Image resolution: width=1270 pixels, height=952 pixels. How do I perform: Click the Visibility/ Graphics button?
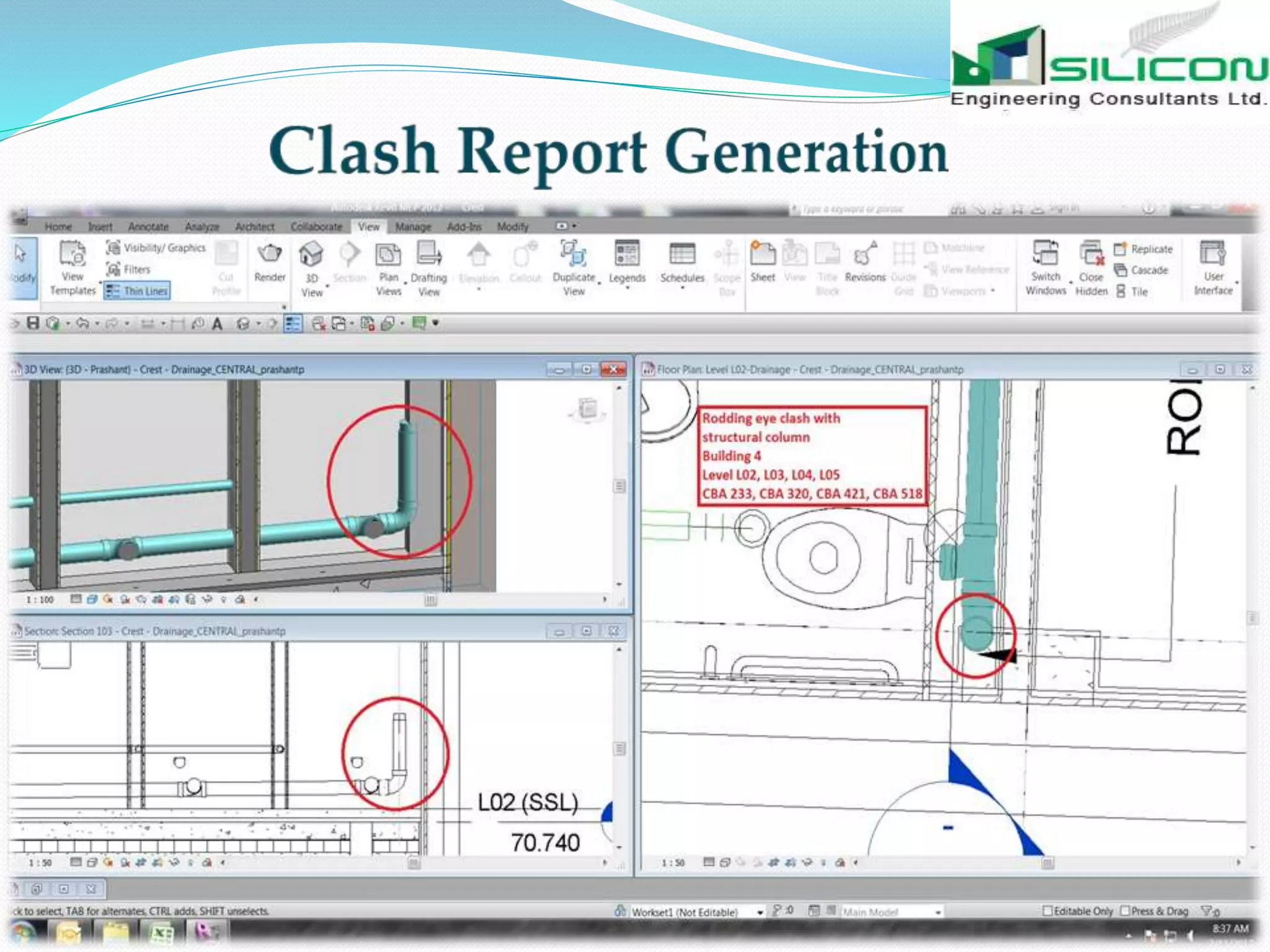[x=156, y=248]
